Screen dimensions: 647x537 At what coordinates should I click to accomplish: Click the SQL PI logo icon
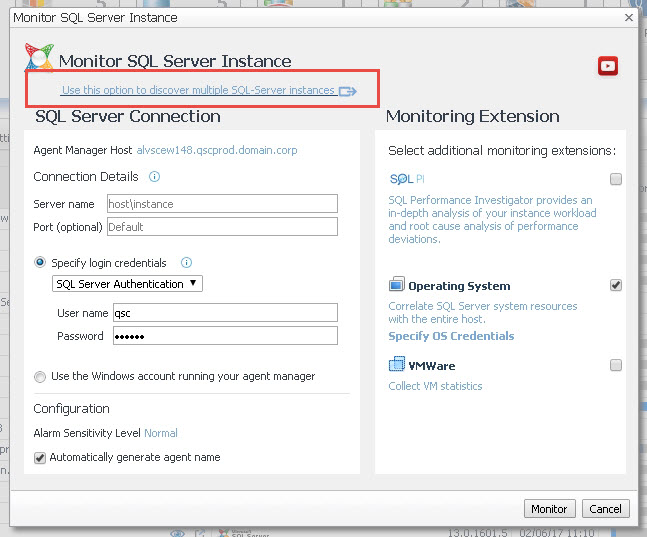(x=401, y=179)
